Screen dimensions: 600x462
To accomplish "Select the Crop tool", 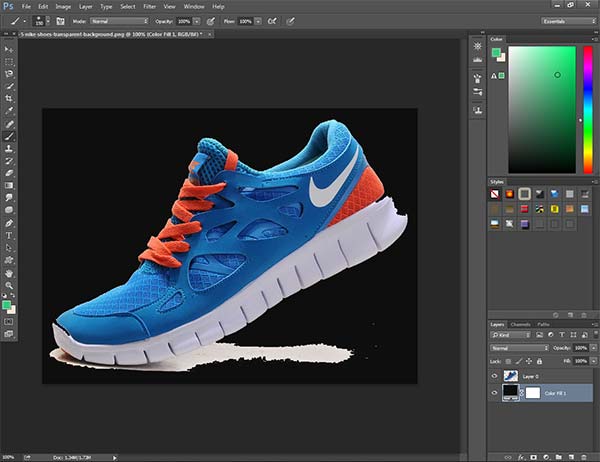I will point(8,98).
